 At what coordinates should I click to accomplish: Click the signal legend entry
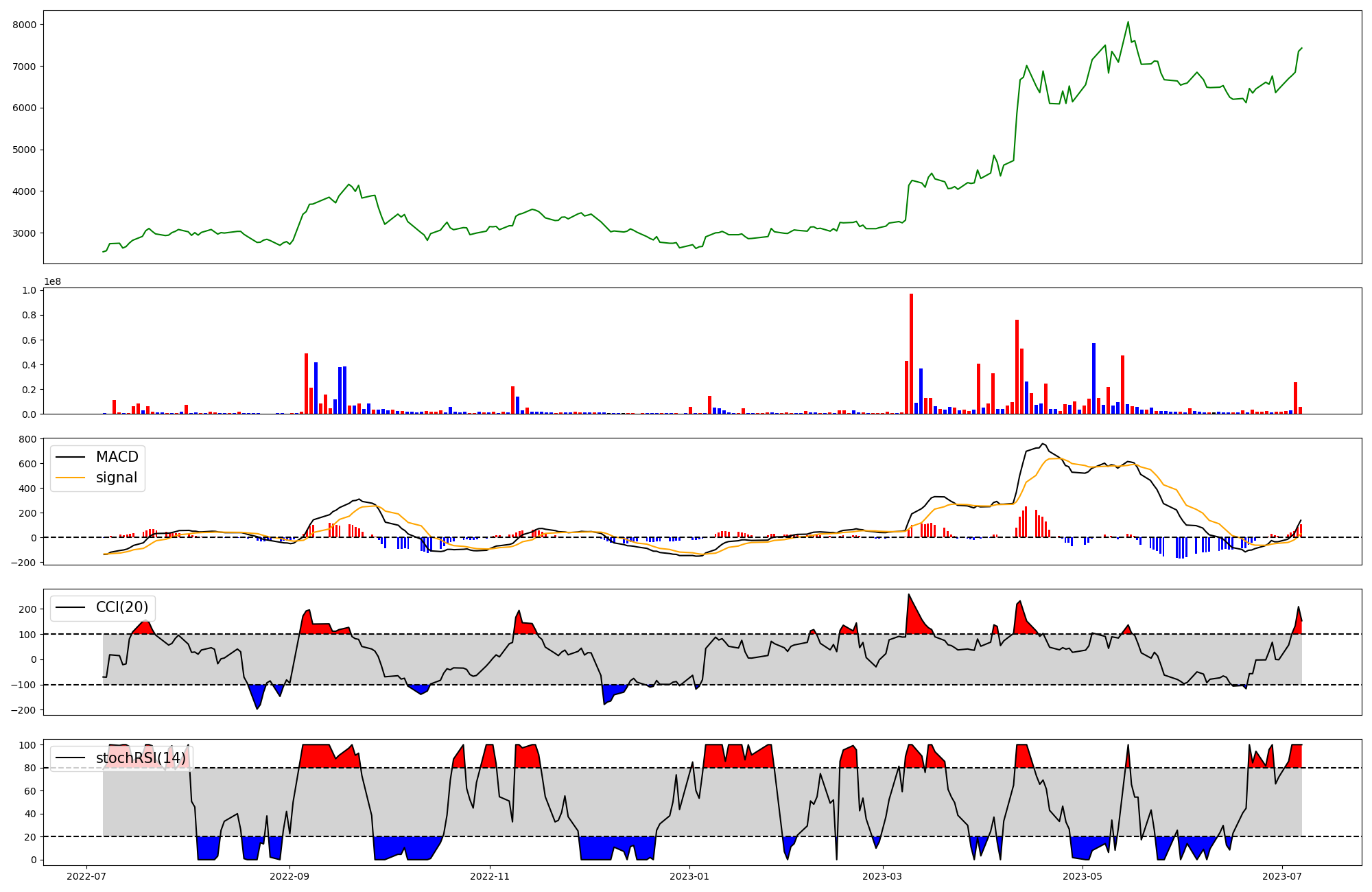tap(116, 478)
